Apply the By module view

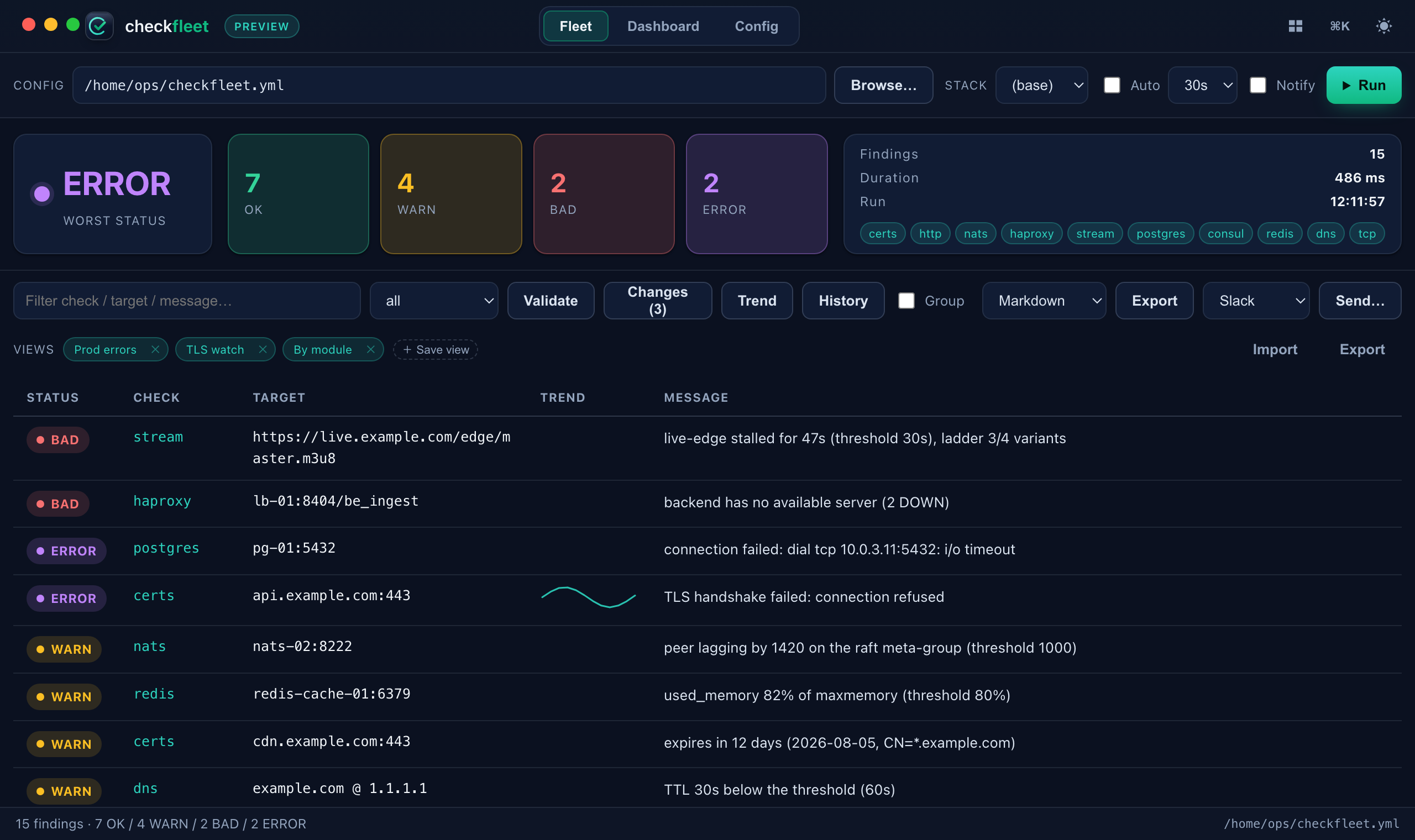pos(322,349)
